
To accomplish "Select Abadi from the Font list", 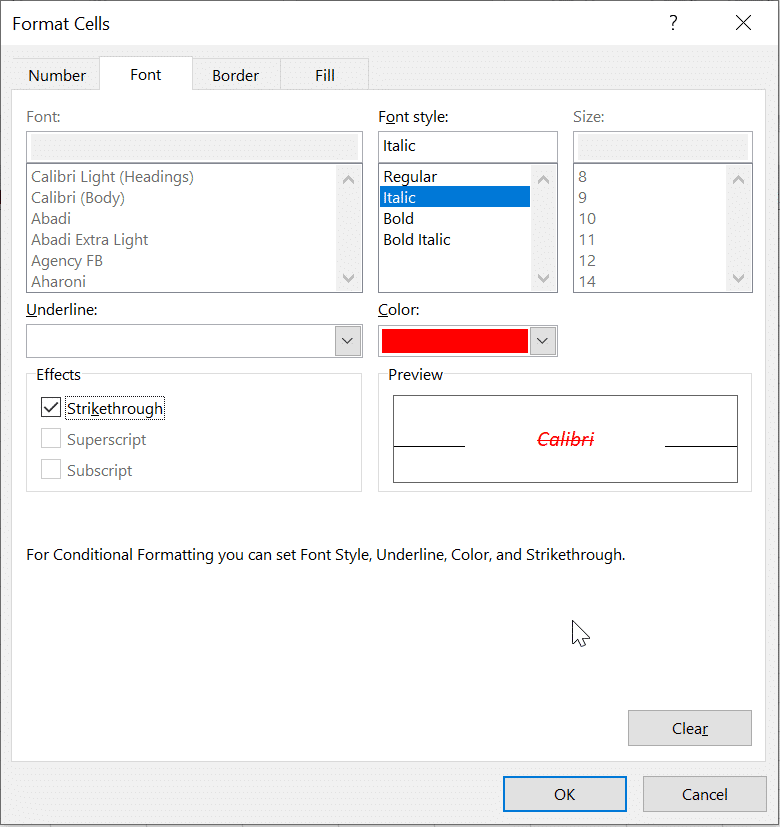I will [50, 218].
